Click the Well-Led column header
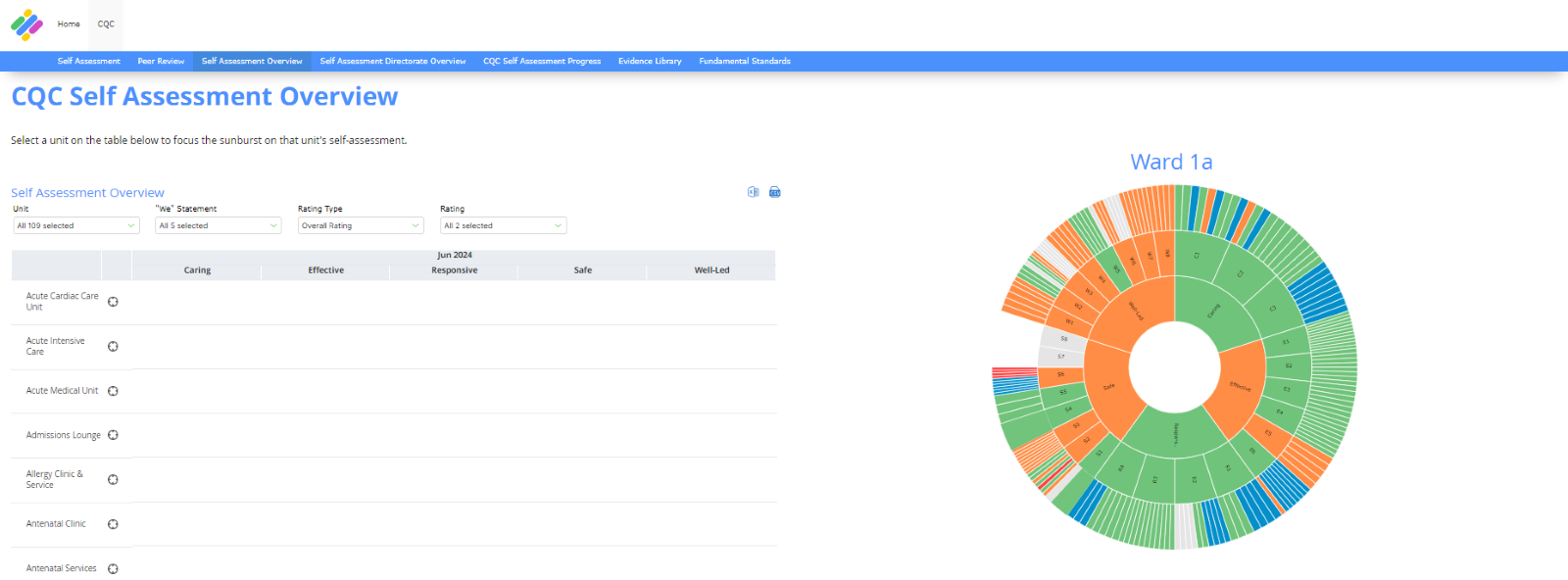 [711, 270]
